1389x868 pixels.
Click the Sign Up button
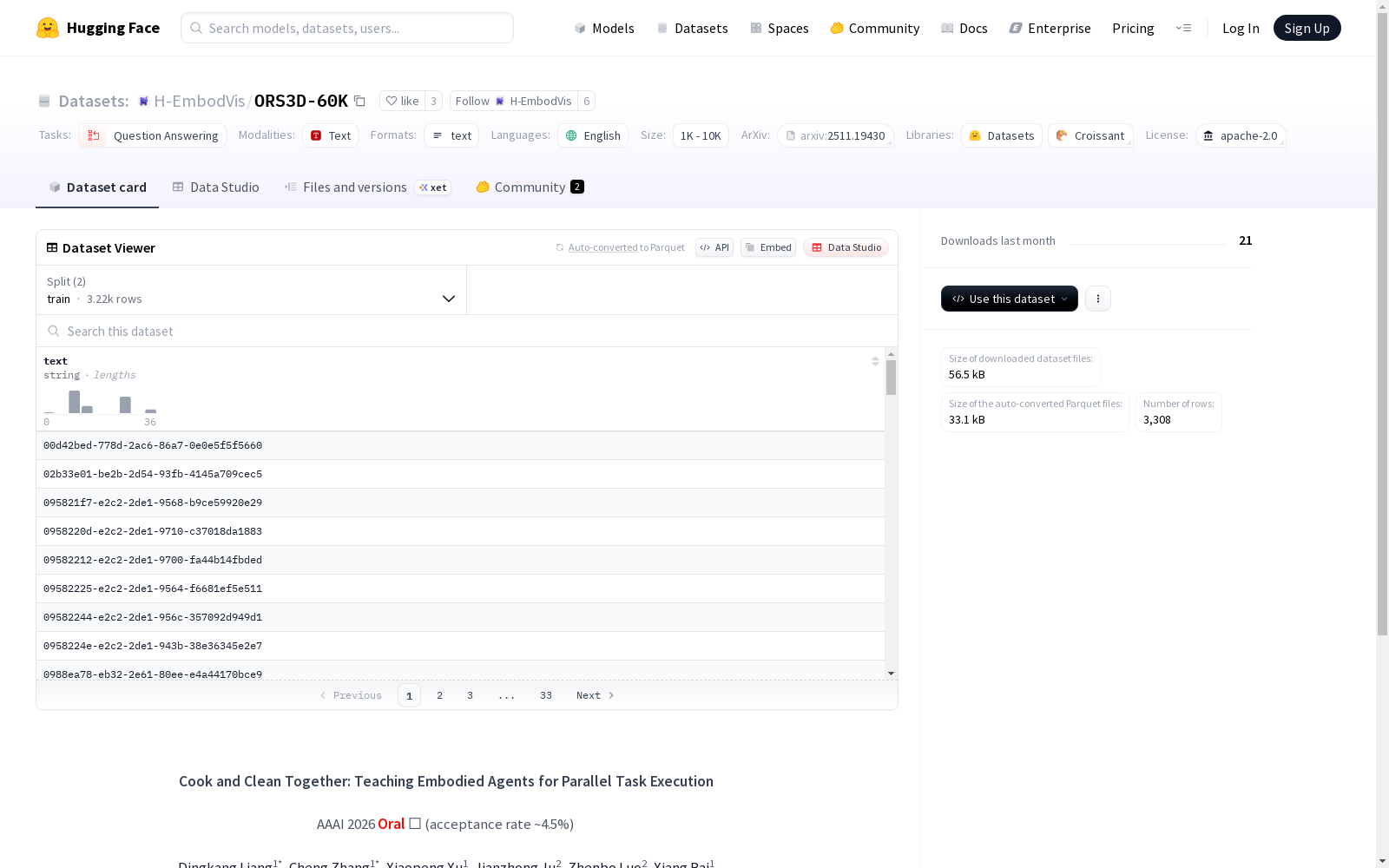click(x=1307, y=28)
